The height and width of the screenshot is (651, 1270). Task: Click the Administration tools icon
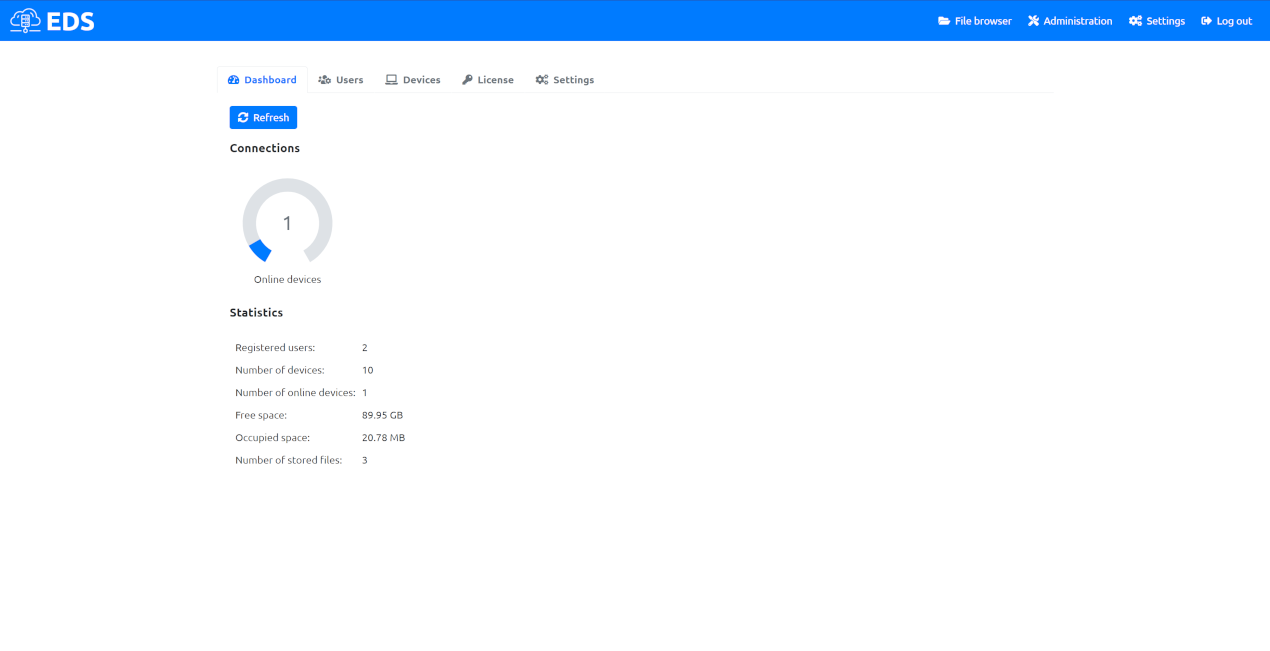pos(1034,21)
